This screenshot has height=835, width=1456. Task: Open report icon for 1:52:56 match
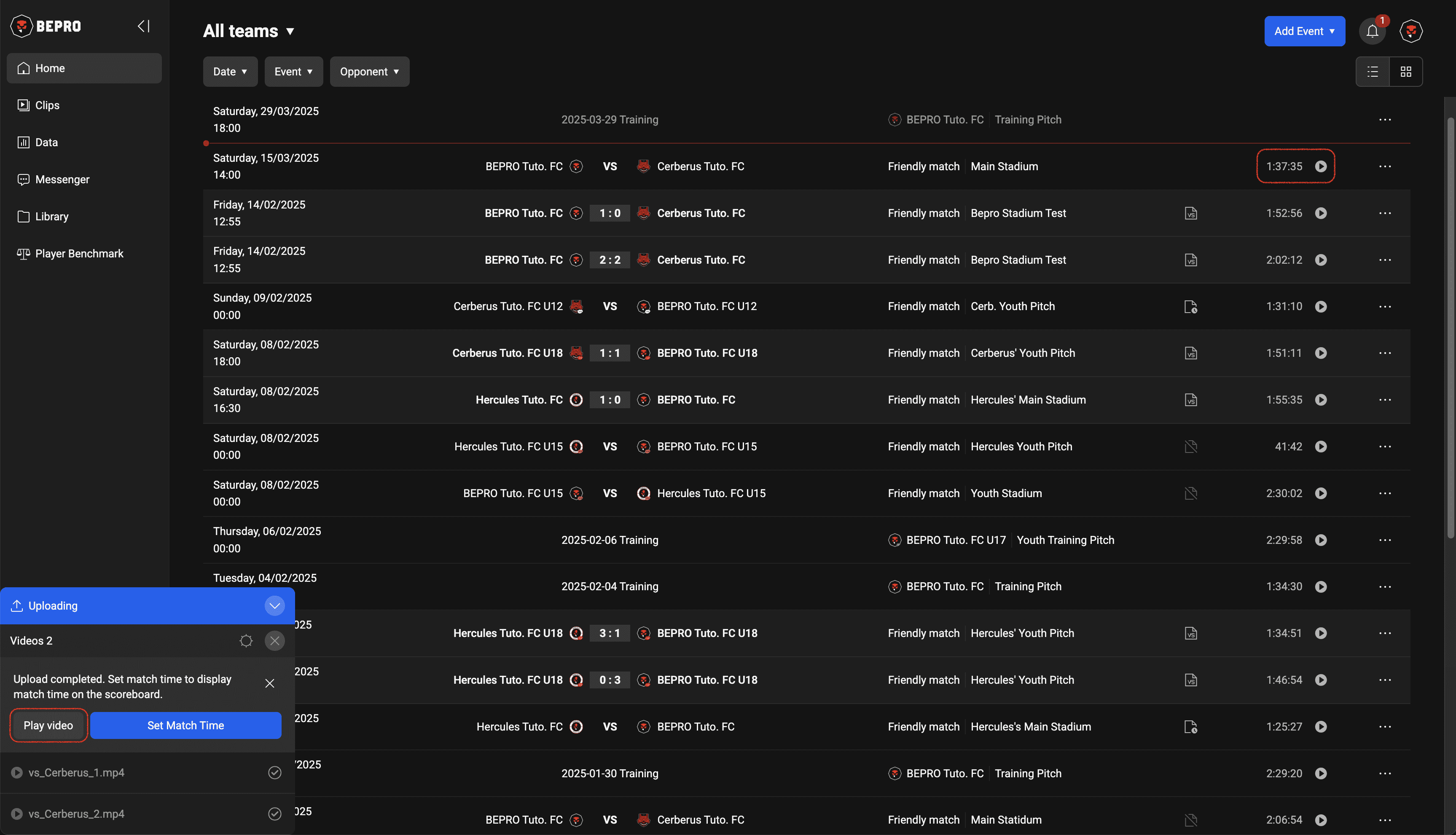(1190, 213)
